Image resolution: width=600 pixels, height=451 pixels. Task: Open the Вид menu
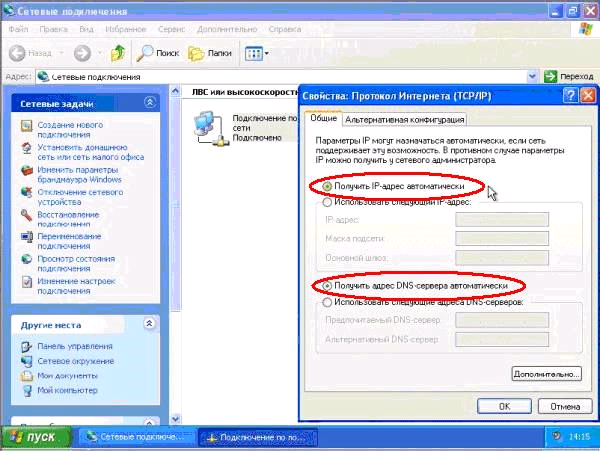(x=86, y=29)
